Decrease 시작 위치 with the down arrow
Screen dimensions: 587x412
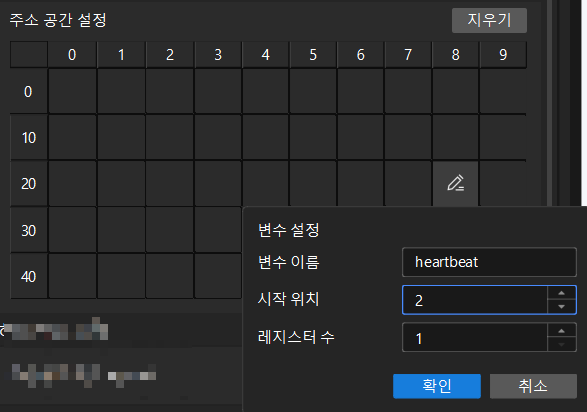click(562, 307)
